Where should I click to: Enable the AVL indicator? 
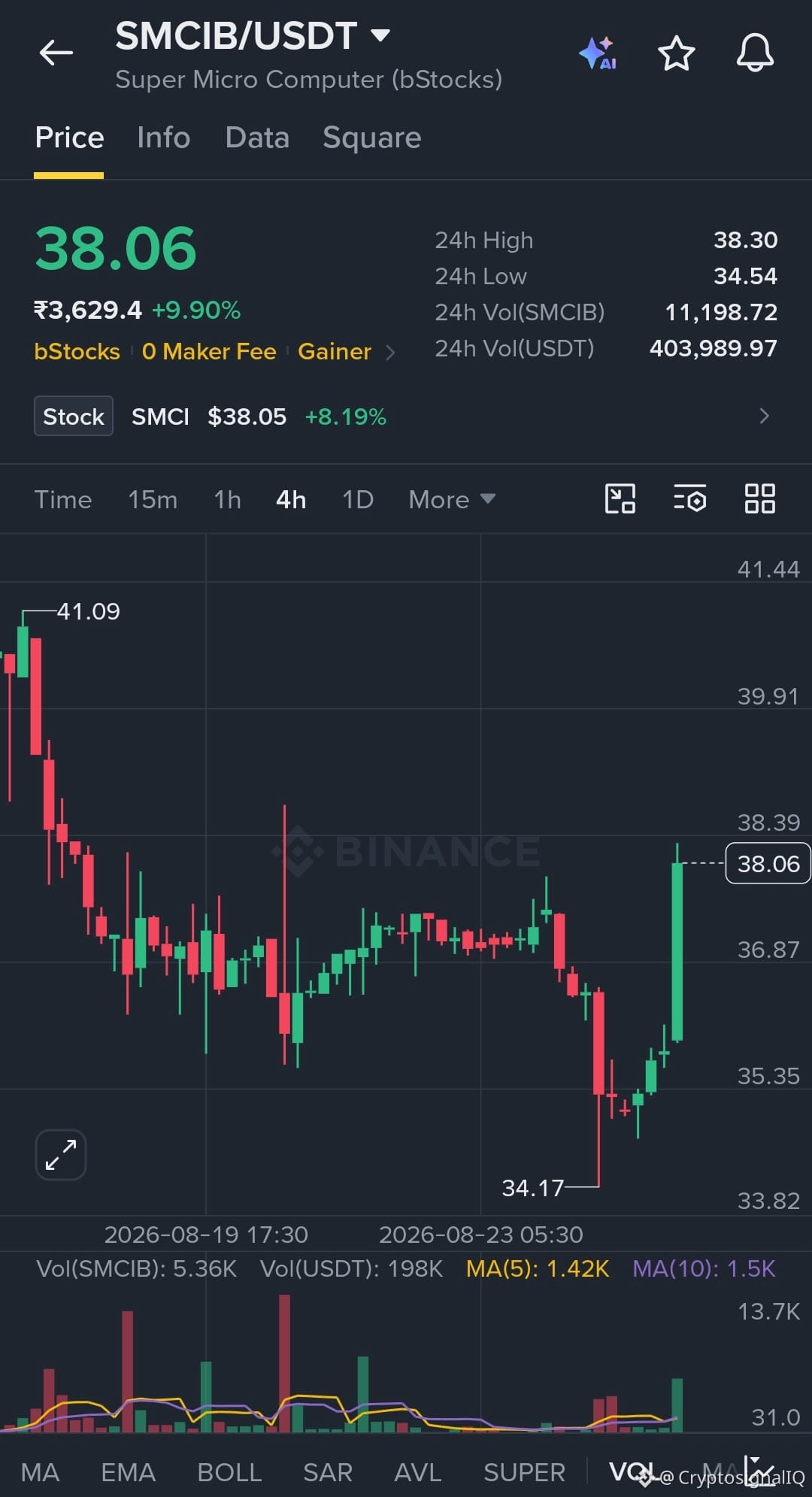[x=418, y=1472]
